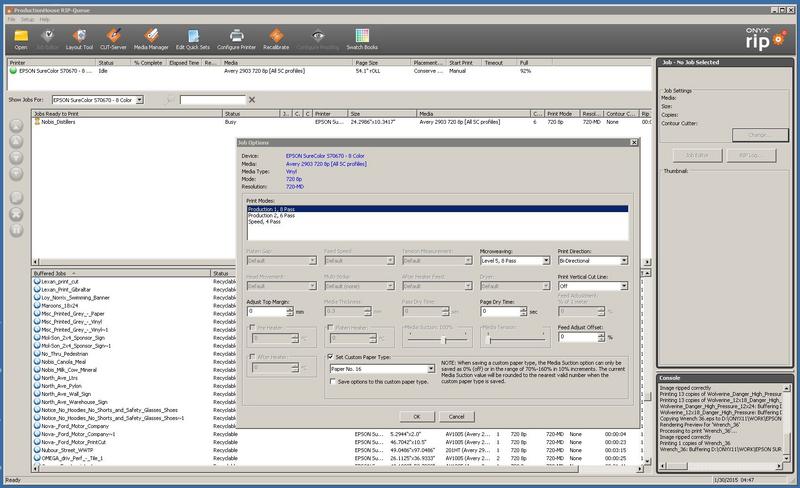The width and height of the screenshot is (800, 488).
Task: Click the grayed eye toolbar icon
Action: (x=318, y=35)
